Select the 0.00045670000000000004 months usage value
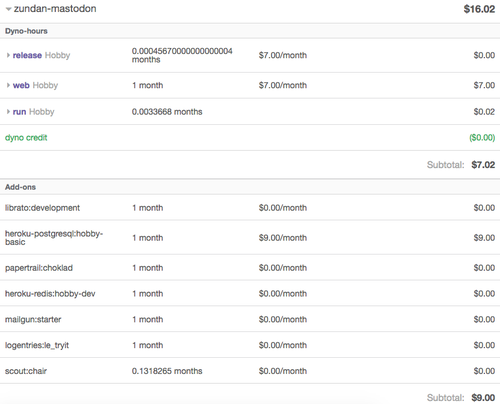The image size is (500, 404). [x=182, y=55]
